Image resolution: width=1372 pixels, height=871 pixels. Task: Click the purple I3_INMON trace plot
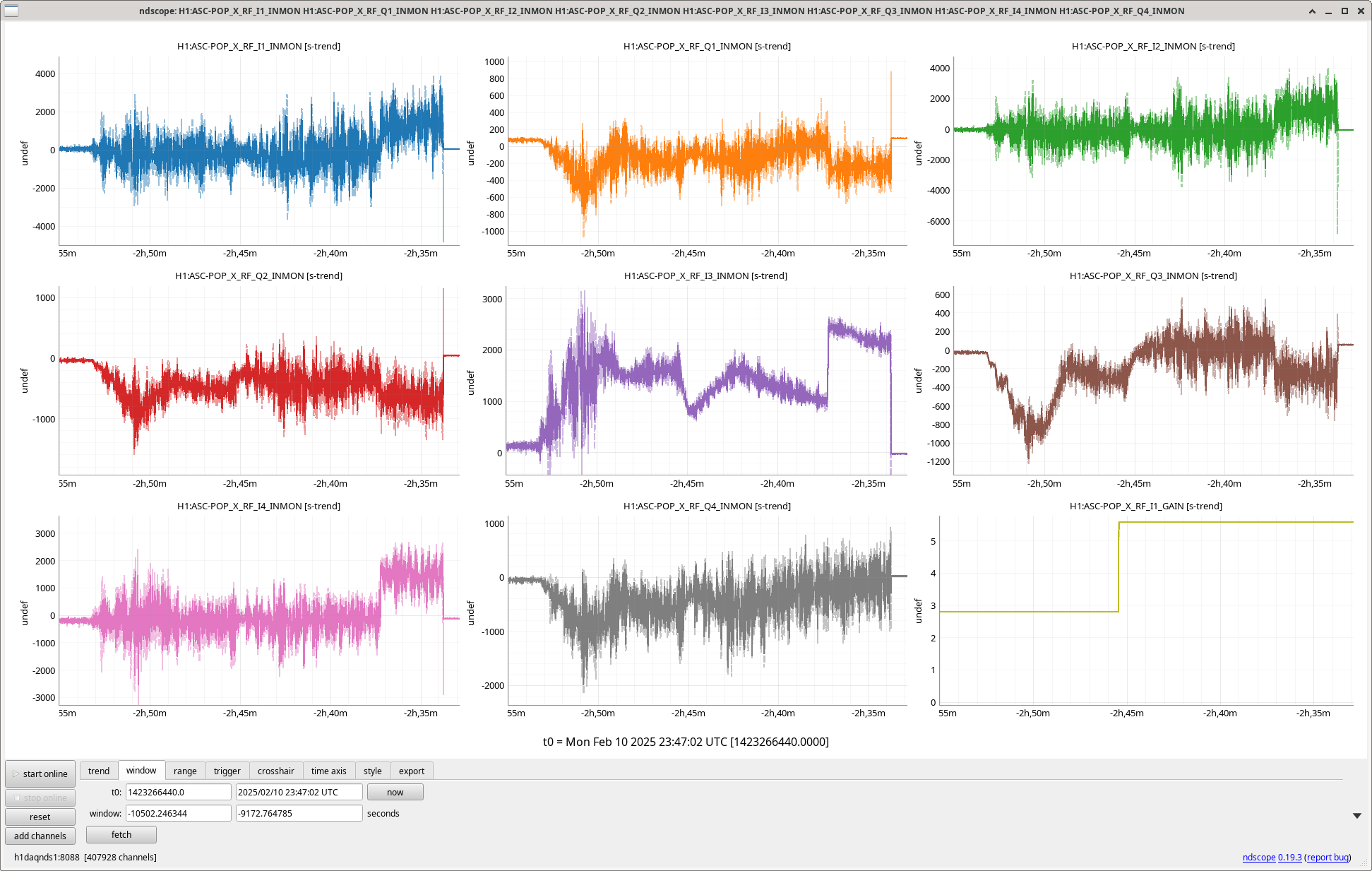coord(707,380)
